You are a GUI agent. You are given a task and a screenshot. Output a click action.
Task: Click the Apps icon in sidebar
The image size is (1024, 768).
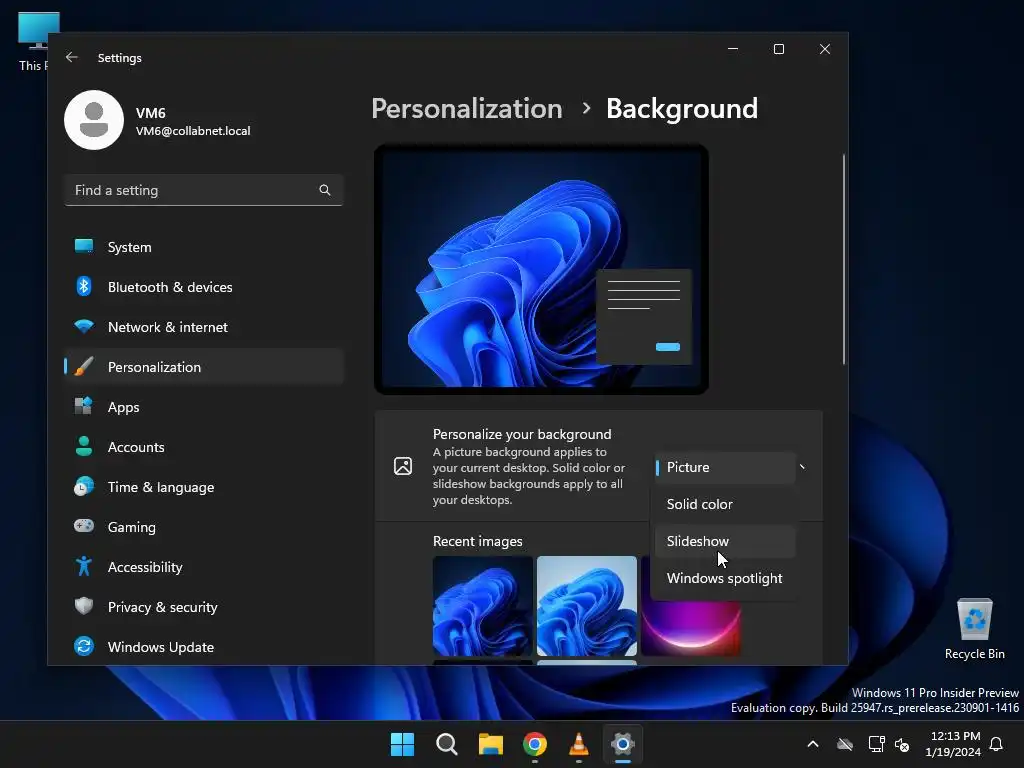click(84, 406)
